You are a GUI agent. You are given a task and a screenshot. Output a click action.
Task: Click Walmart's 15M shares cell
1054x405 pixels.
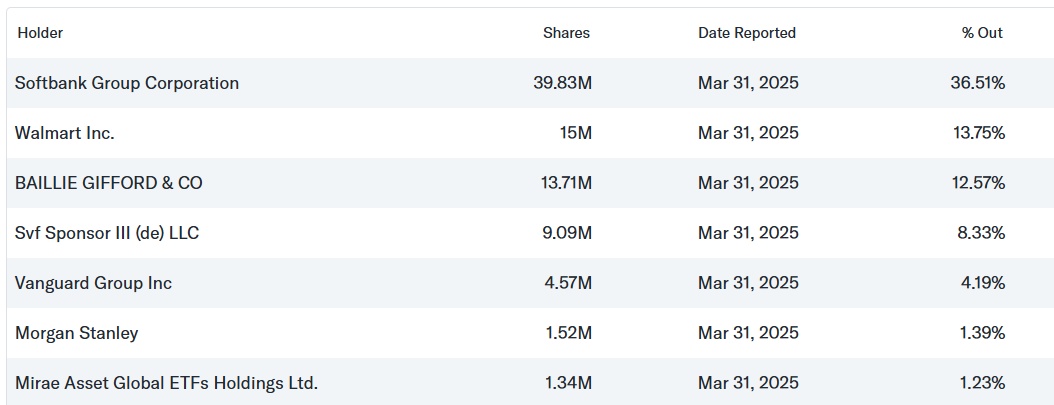575,133
